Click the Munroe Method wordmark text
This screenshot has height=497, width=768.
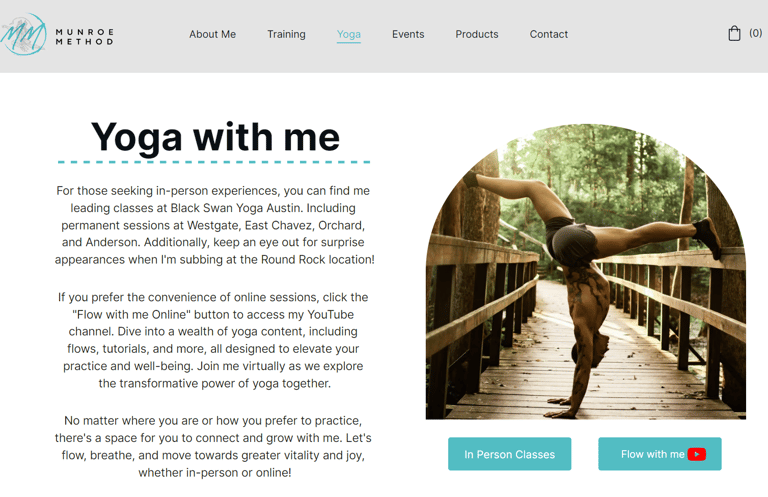(x=84, y=37)
